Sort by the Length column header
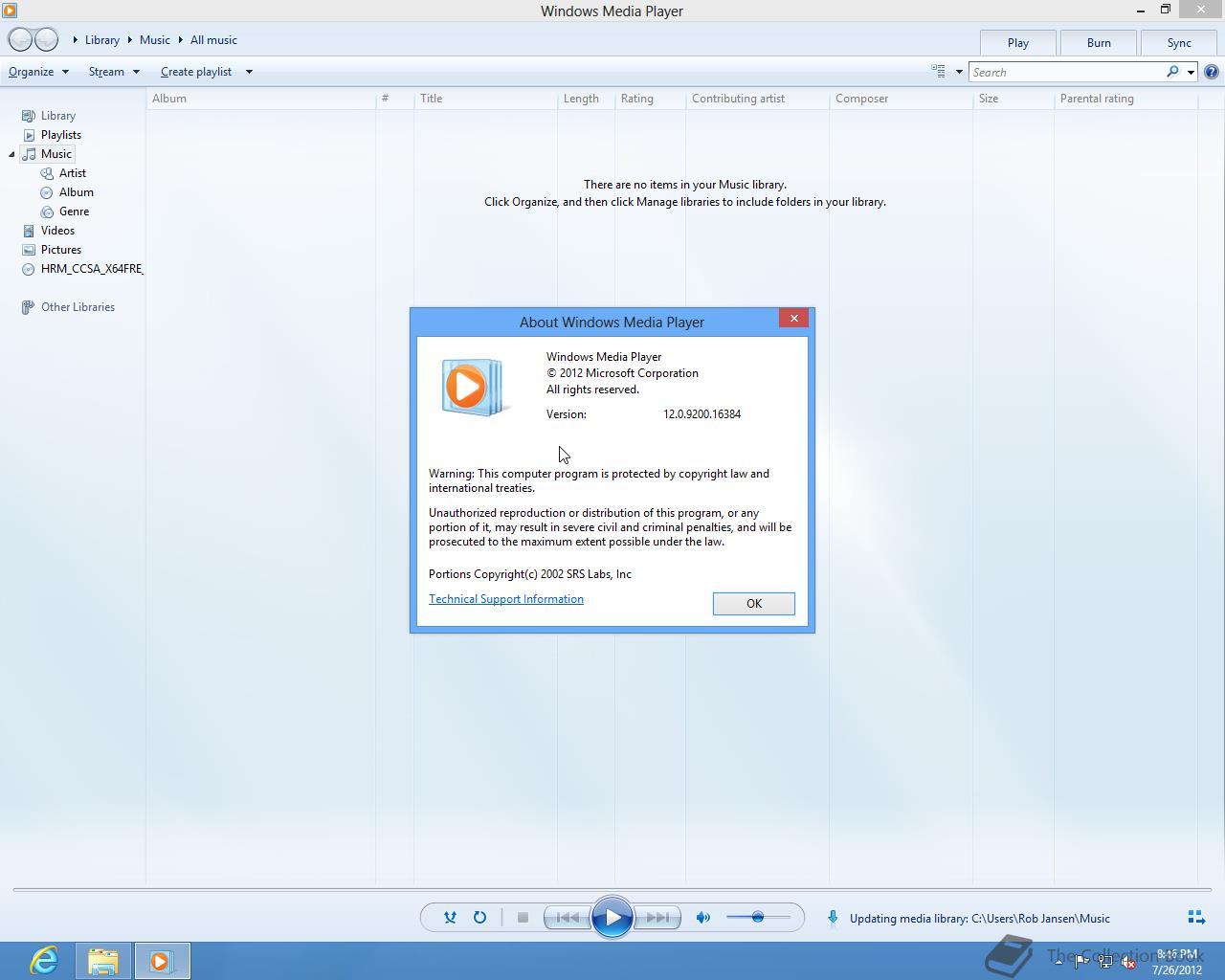This screenshot has height=980, width=1225. point(586,99)
